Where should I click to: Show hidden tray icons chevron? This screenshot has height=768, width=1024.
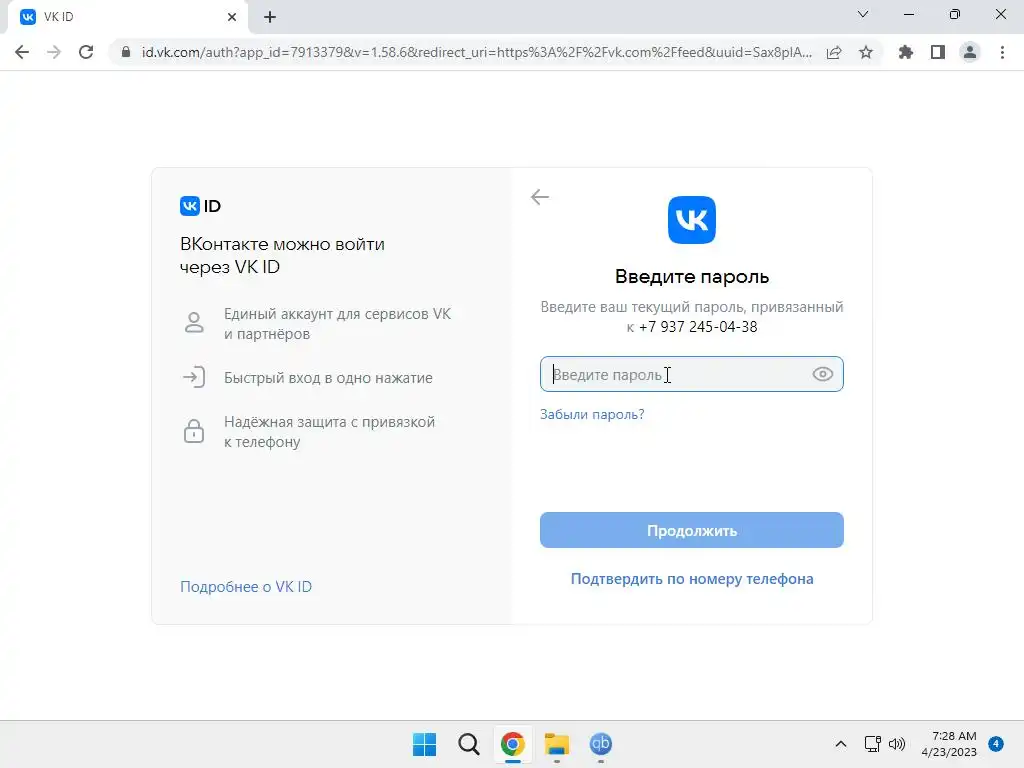click(840, 744)
